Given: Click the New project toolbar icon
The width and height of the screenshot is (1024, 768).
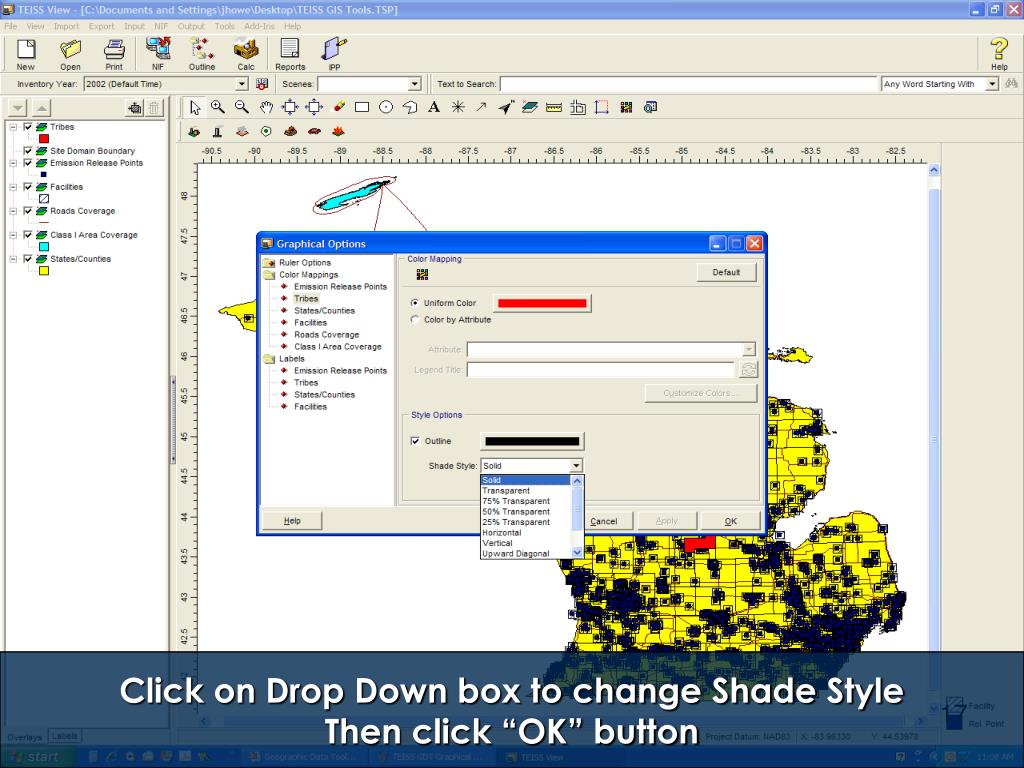Looking at the screenshot, I should pos(26,54).
